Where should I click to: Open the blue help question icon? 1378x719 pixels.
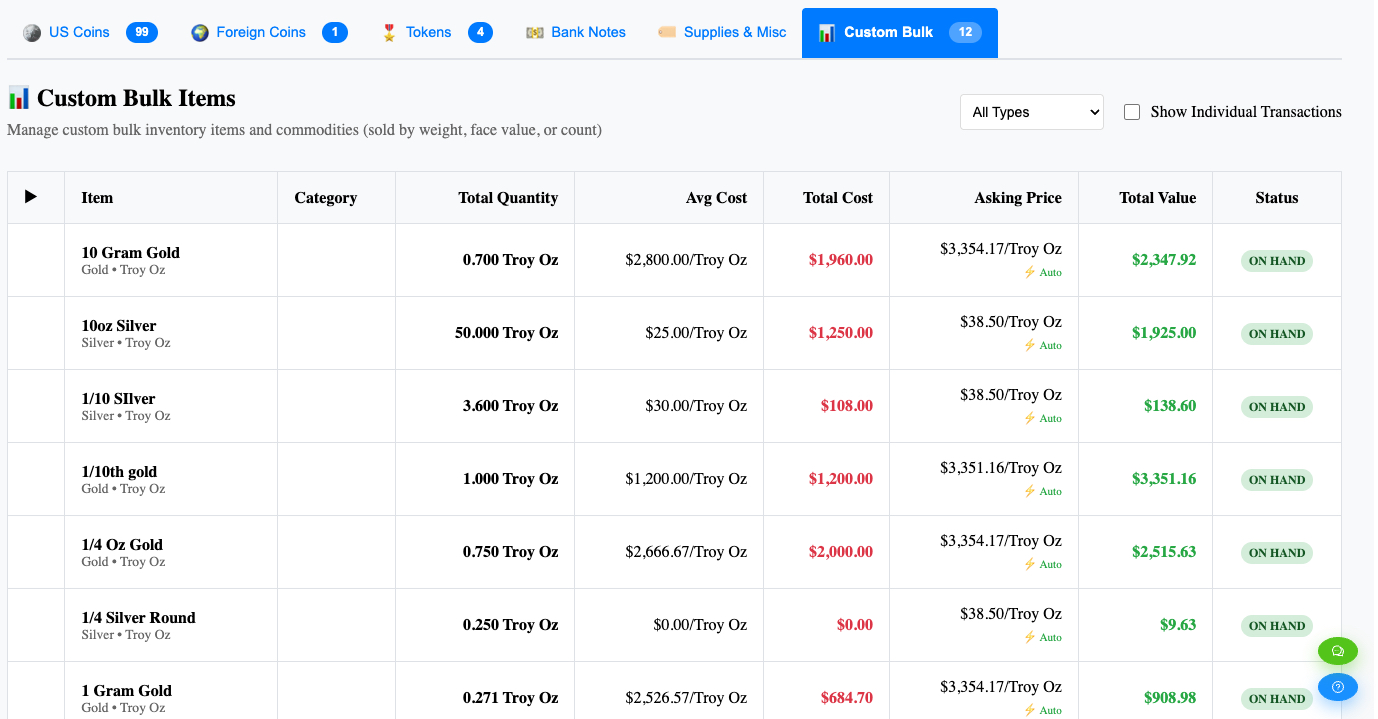1338,687
